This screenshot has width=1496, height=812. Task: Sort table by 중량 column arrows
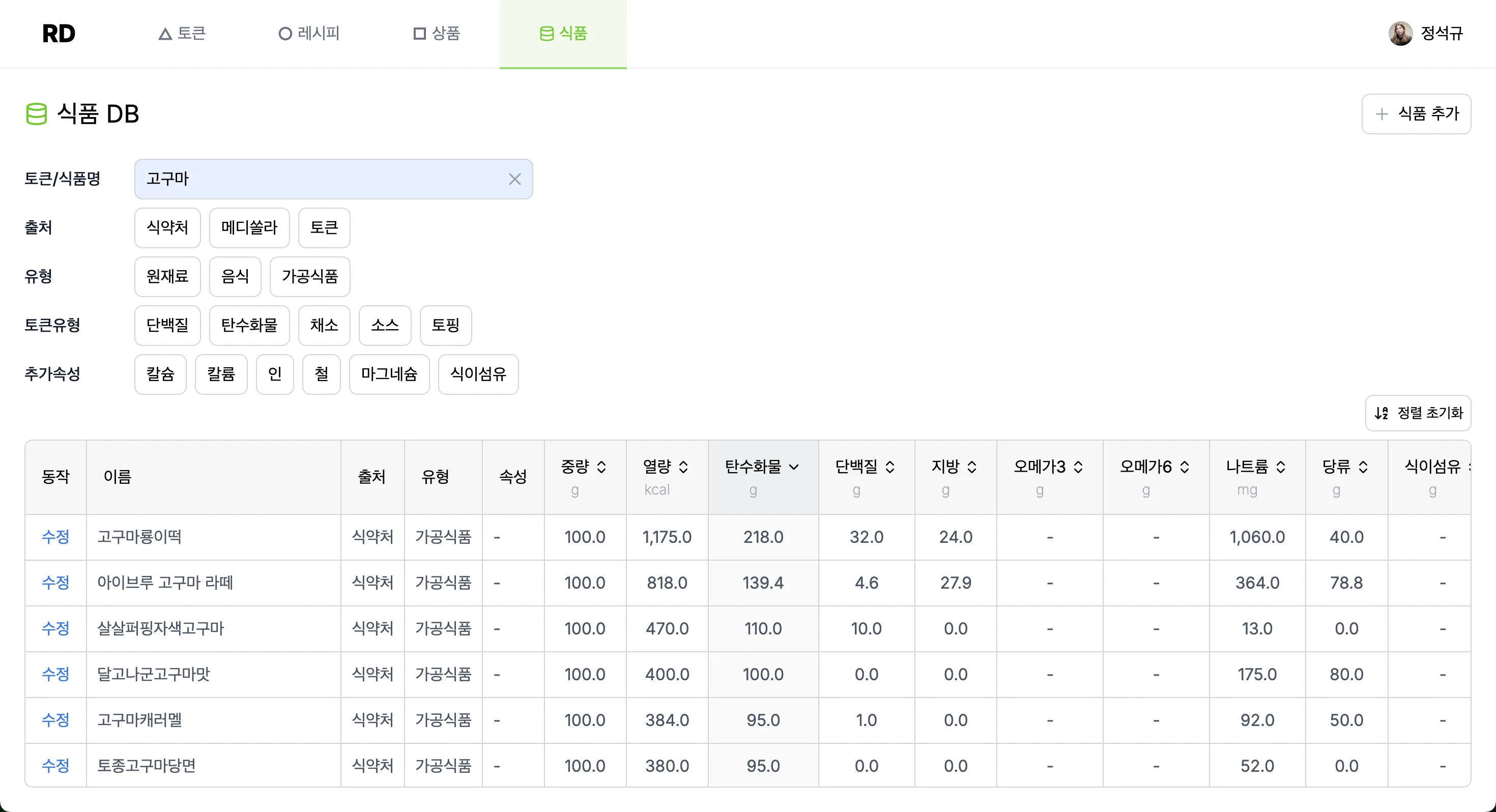coord(601,467)
